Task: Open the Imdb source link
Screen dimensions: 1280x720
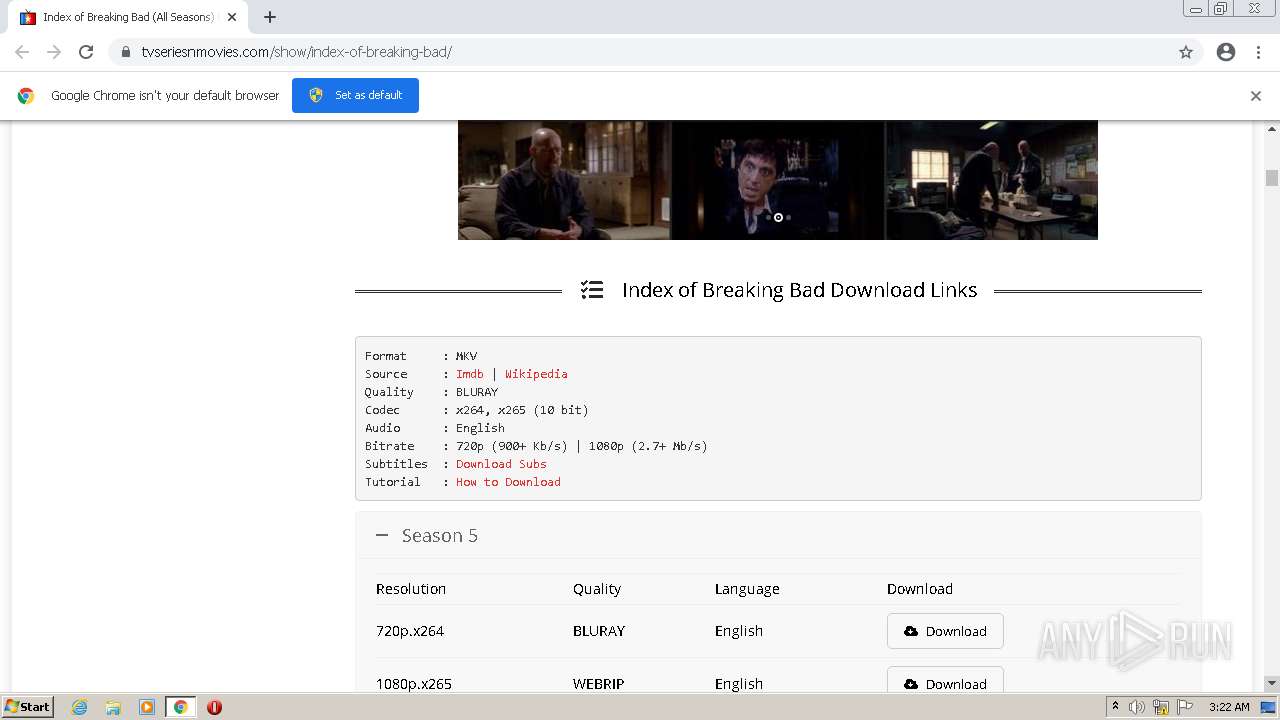Action: click(469, 374)
